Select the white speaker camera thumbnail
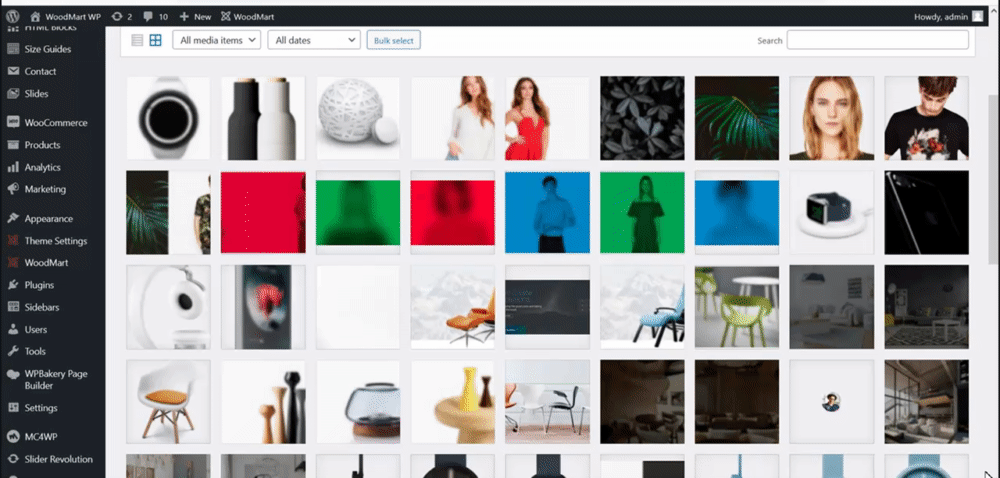Viewport: 1000px width, 478px height. coord(168,307)
